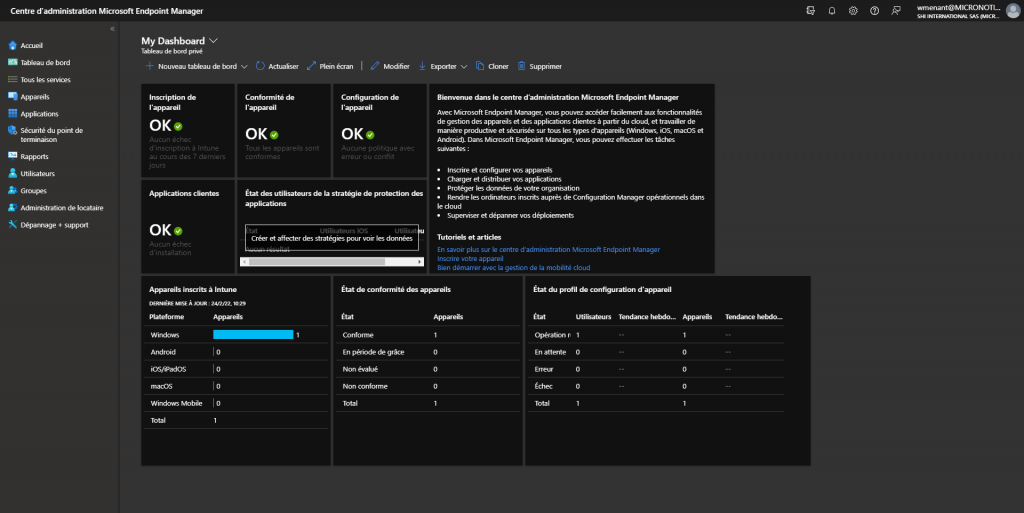Collapse the left navigation sidebar

[112, 29]
